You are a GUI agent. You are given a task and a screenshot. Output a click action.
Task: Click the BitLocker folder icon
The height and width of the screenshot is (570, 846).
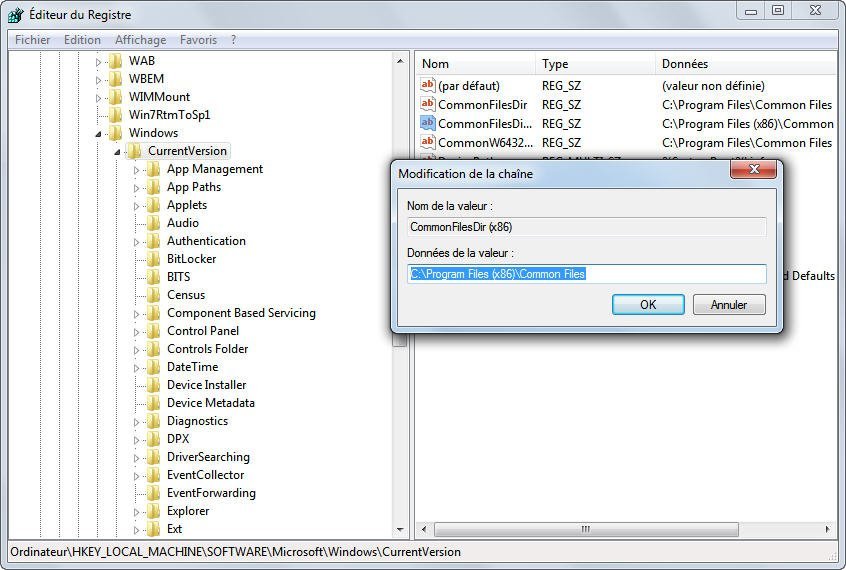154,259
